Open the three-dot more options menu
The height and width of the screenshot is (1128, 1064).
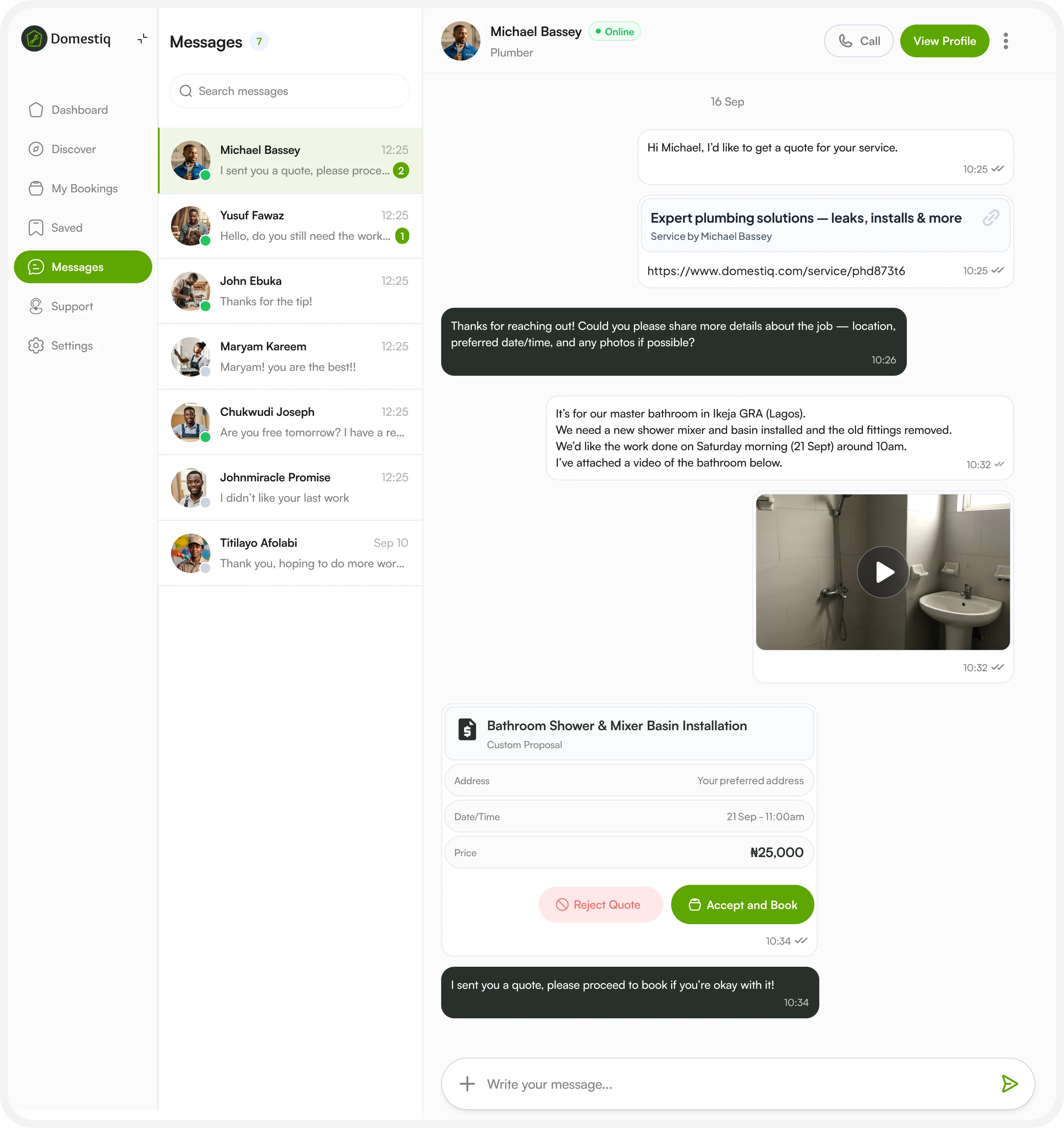(x=1005, y=41)
